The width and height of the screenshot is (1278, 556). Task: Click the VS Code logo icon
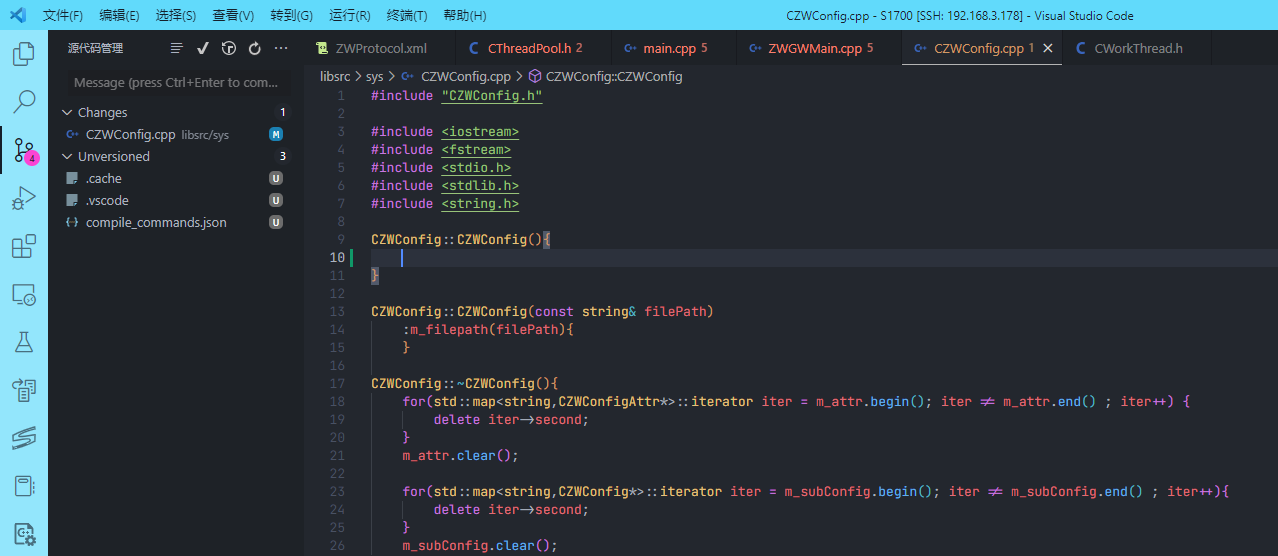coord(16,15)
